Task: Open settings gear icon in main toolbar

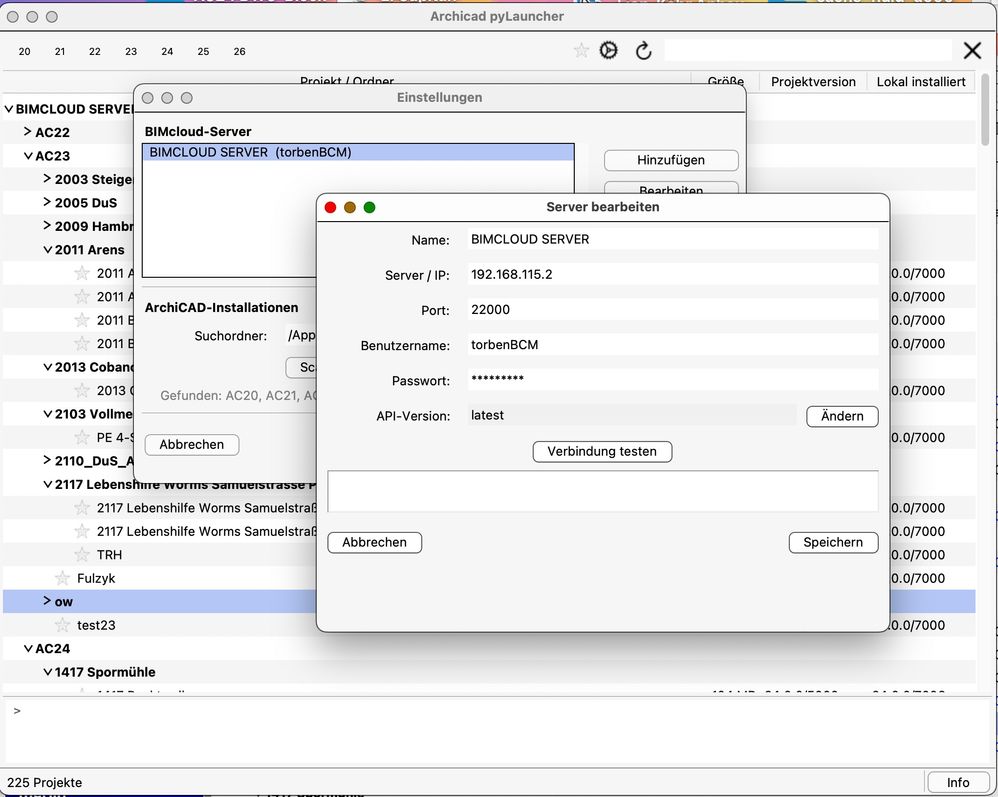Action: (x=608, y=50)
